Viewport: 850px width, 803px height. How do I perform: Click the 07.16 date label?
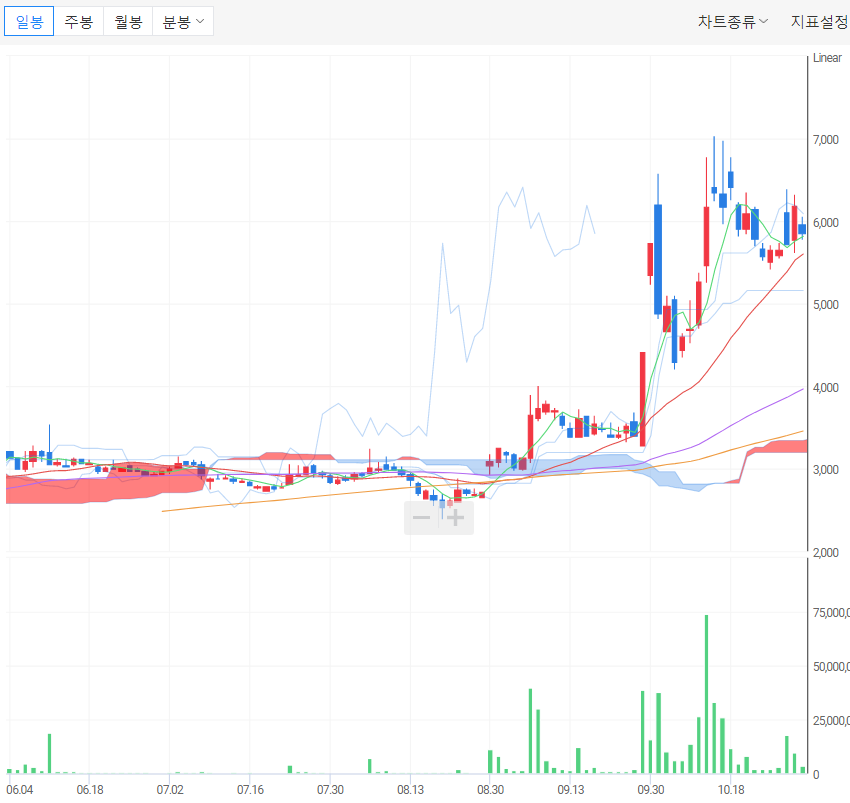(250, 789)
